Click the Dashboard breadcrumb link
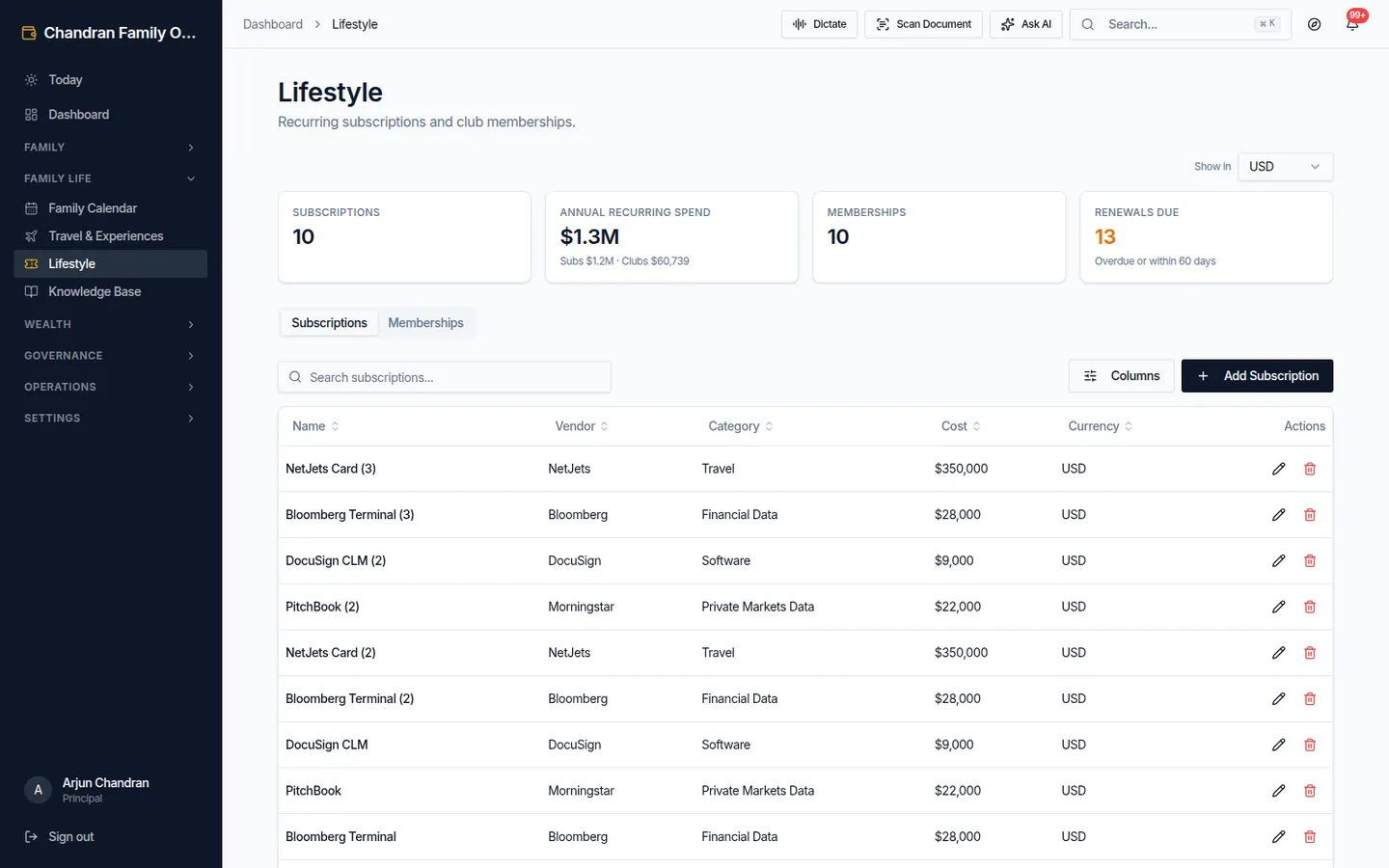Screen dimensions: 1389x868 coord(273,24)
